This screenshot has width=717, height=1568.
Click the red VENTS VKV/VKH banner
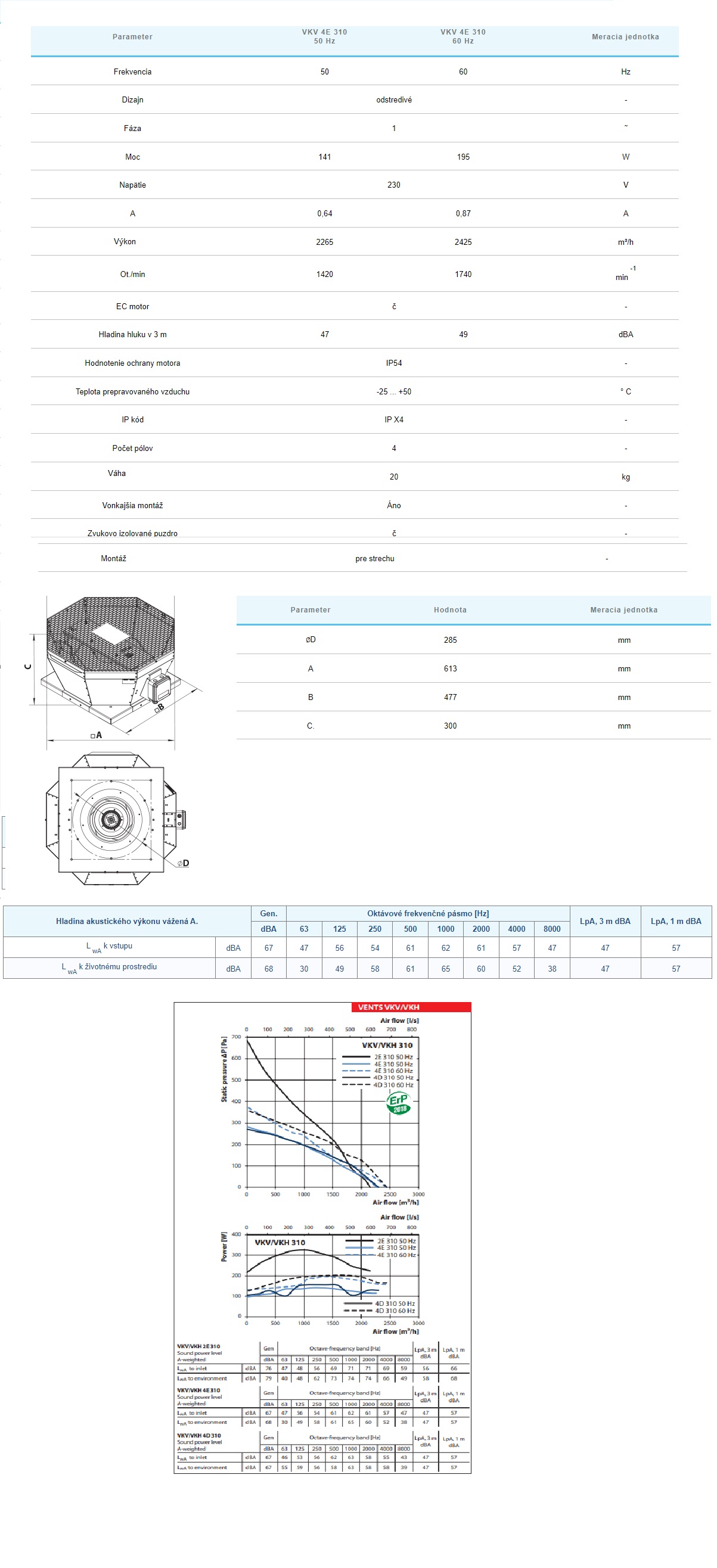[x=411, y=1007]
